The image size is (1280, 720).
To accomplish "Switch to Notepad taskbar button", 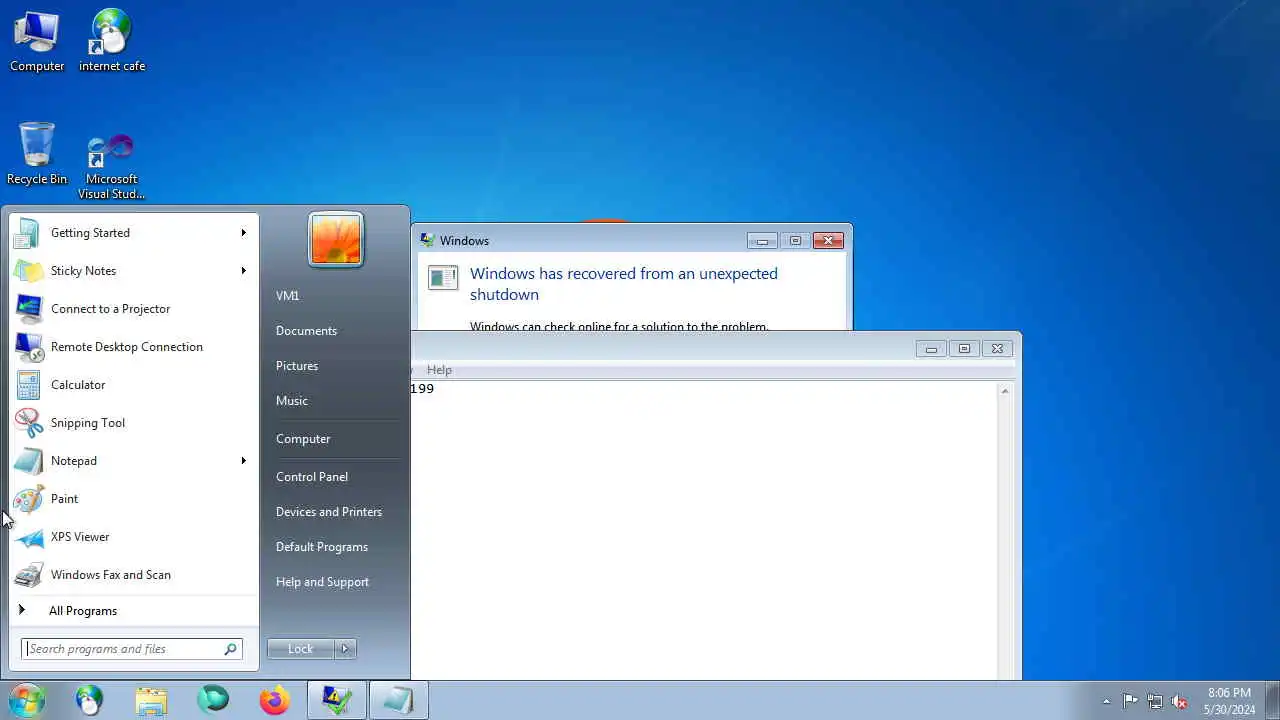I will pos(399,700).
